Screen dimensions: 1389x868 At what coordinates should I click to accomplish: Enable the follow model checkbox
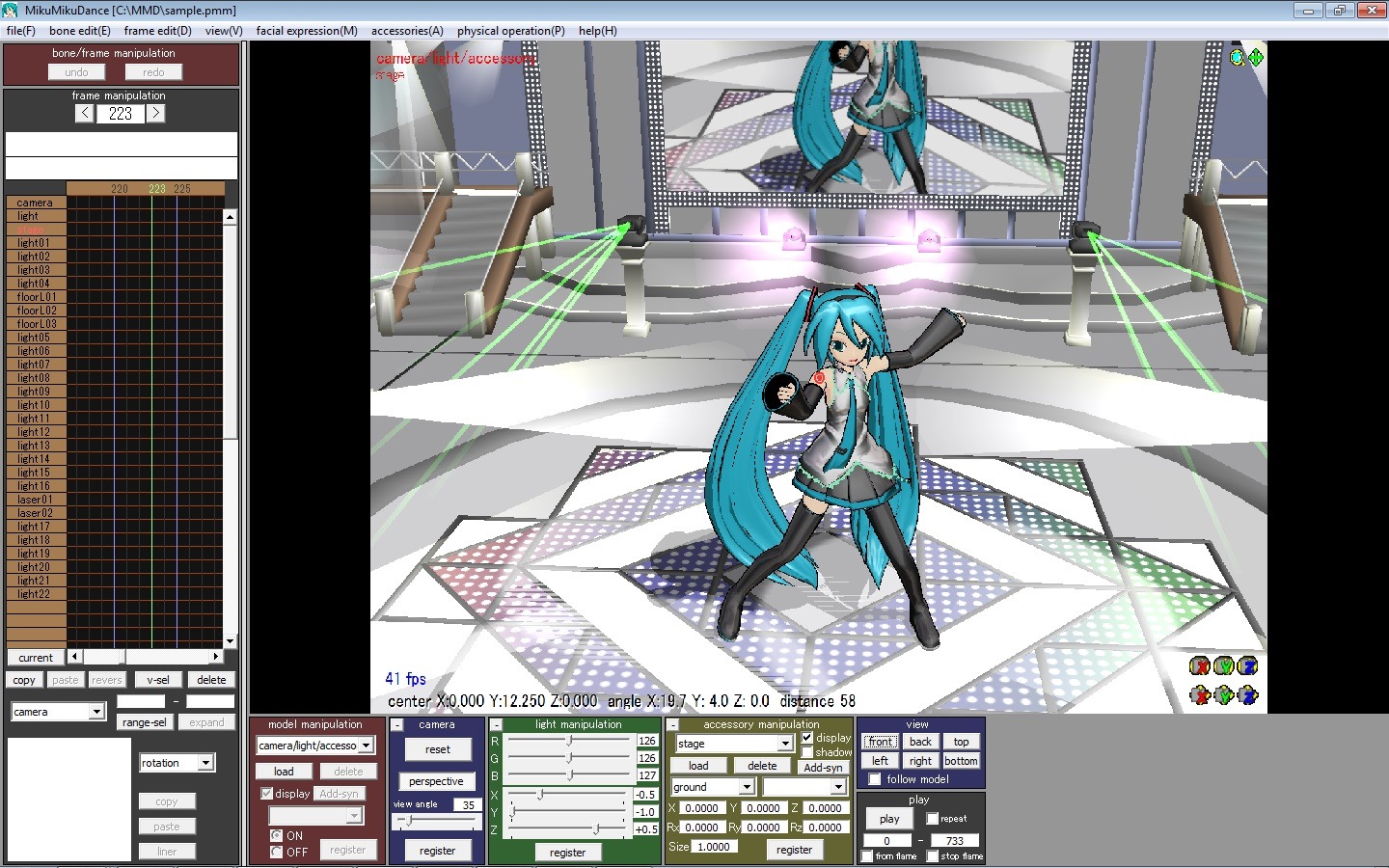[x=875, y=779]
